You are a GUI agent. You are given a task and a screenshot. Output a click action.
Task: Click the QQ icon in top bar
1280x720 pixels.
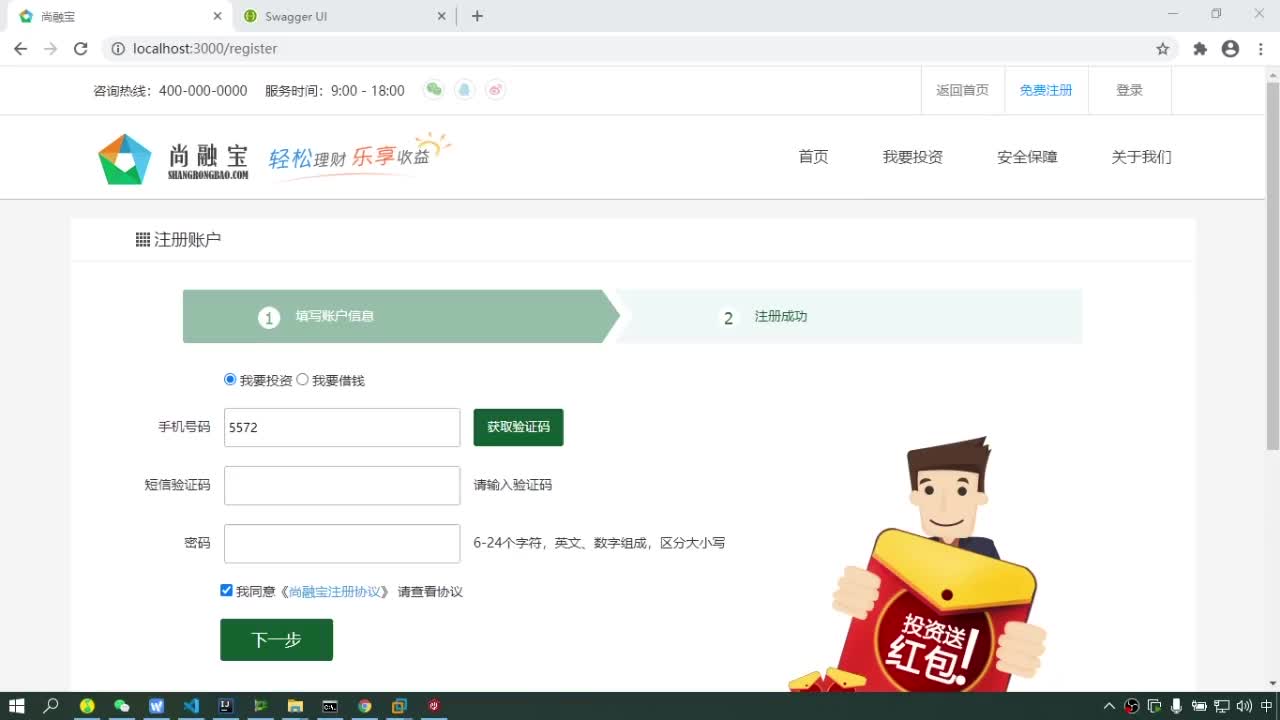click(464, 90)
